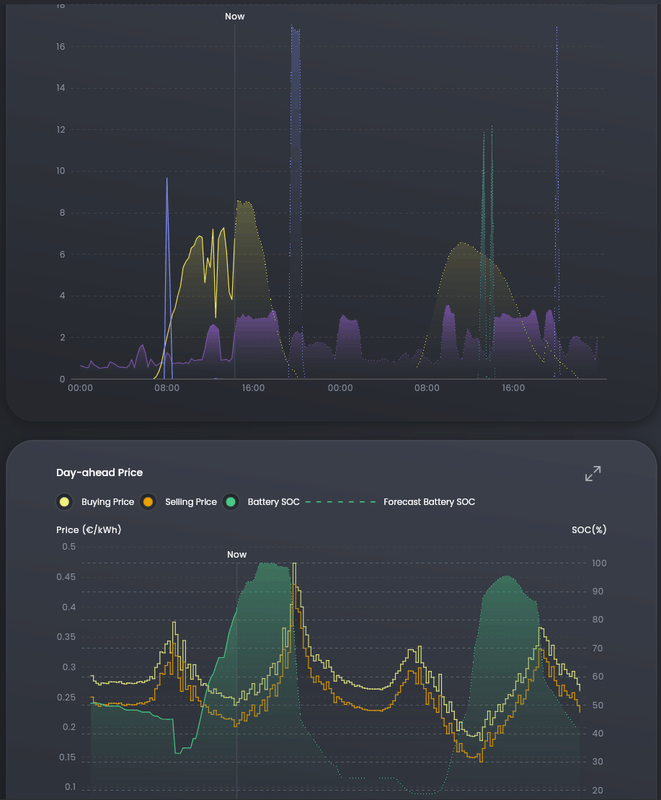Click the SOC(%) axis title
This screenshot has width=661, height=800.
click(589, 530)
